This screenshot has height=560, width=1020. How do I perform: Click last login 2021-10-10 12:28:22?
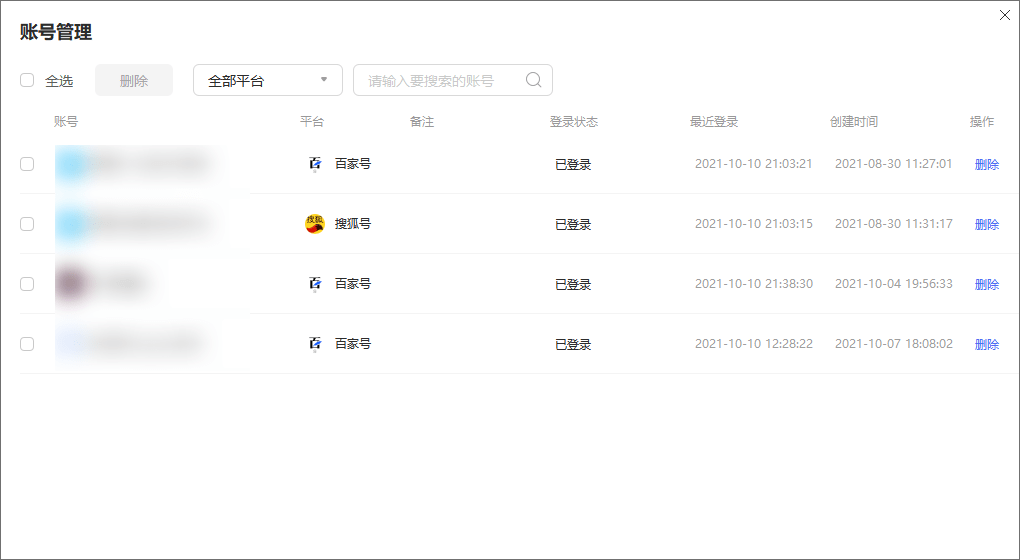(x=753, y=343)
